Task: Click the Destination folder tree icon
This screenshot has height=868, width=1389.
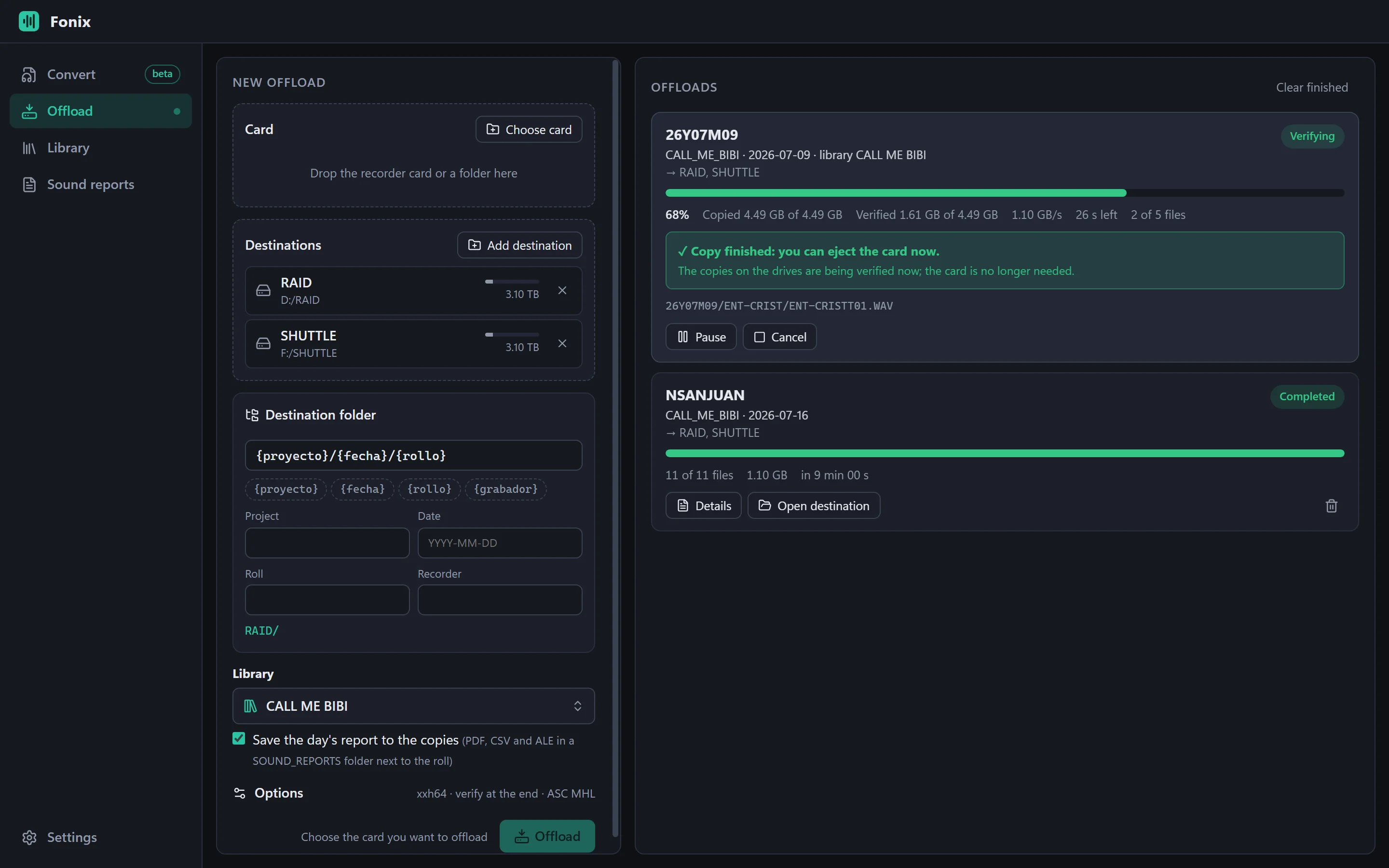Action: coord(252,415)
